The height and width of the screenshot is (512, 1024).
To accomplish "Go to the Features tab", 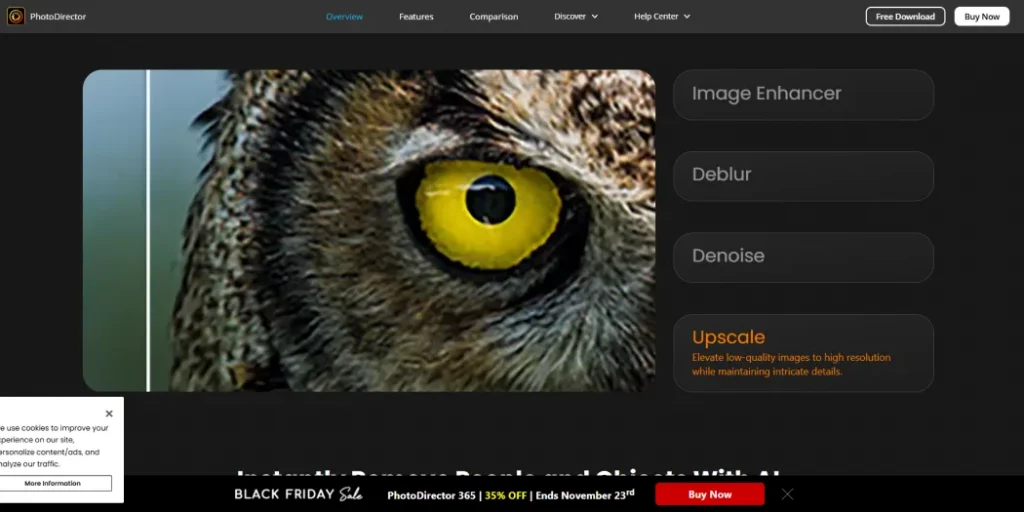I will click(416, 16).
